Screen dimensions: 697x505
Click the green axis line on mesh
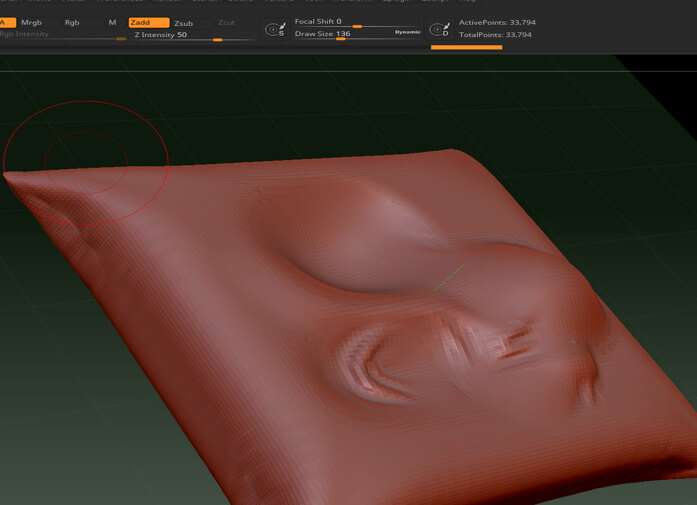tap(450, 277)
